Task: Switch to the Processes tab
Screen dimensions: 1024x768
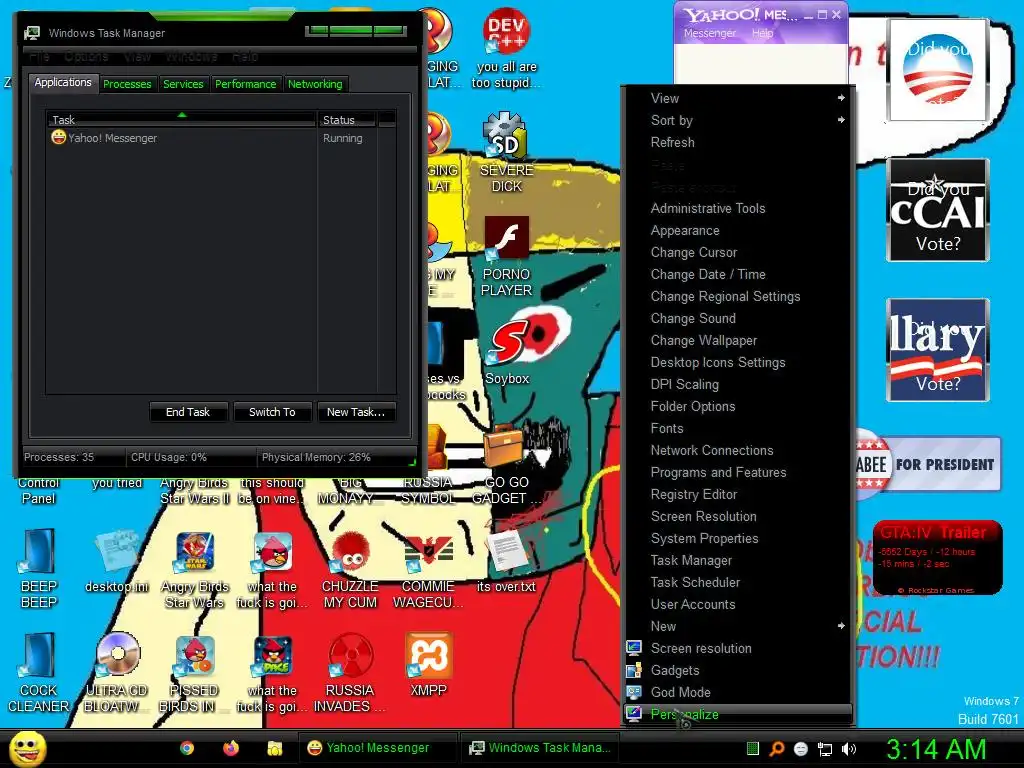Action: pyautogui.click(x=127, y=84)
